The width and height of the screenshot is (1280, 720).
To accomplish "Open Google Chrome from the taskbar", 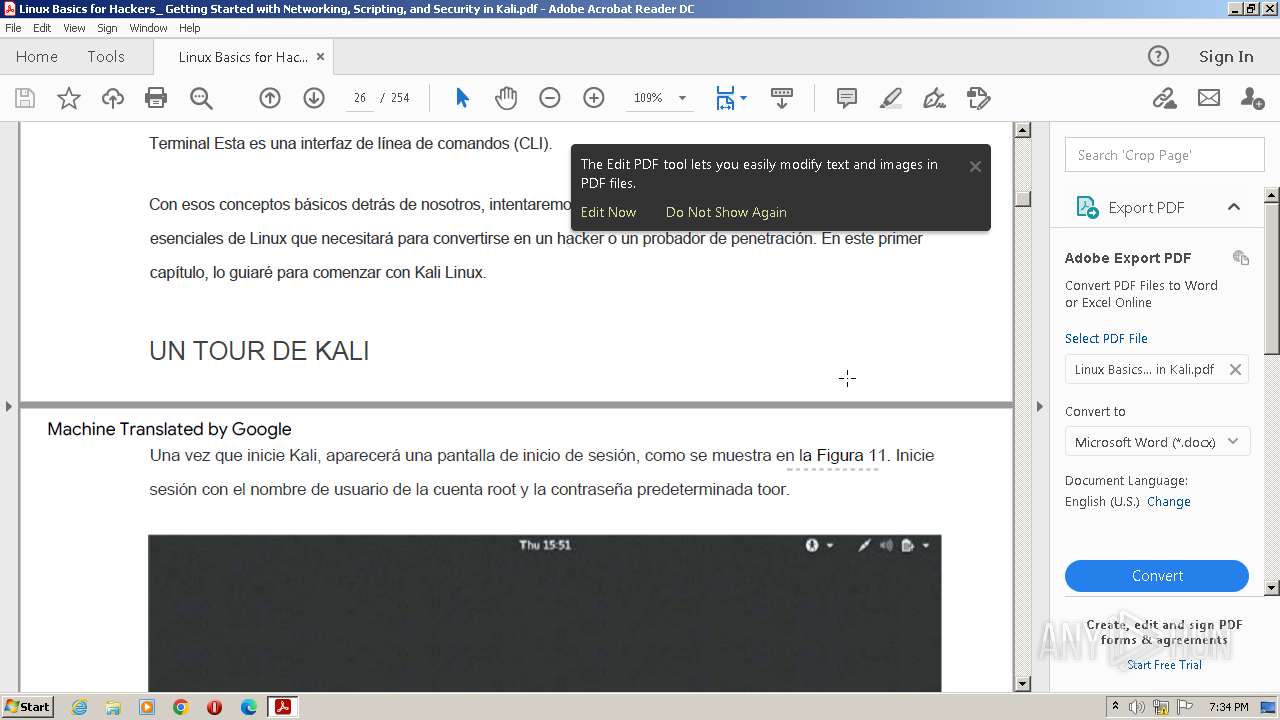I will point(181,707).
